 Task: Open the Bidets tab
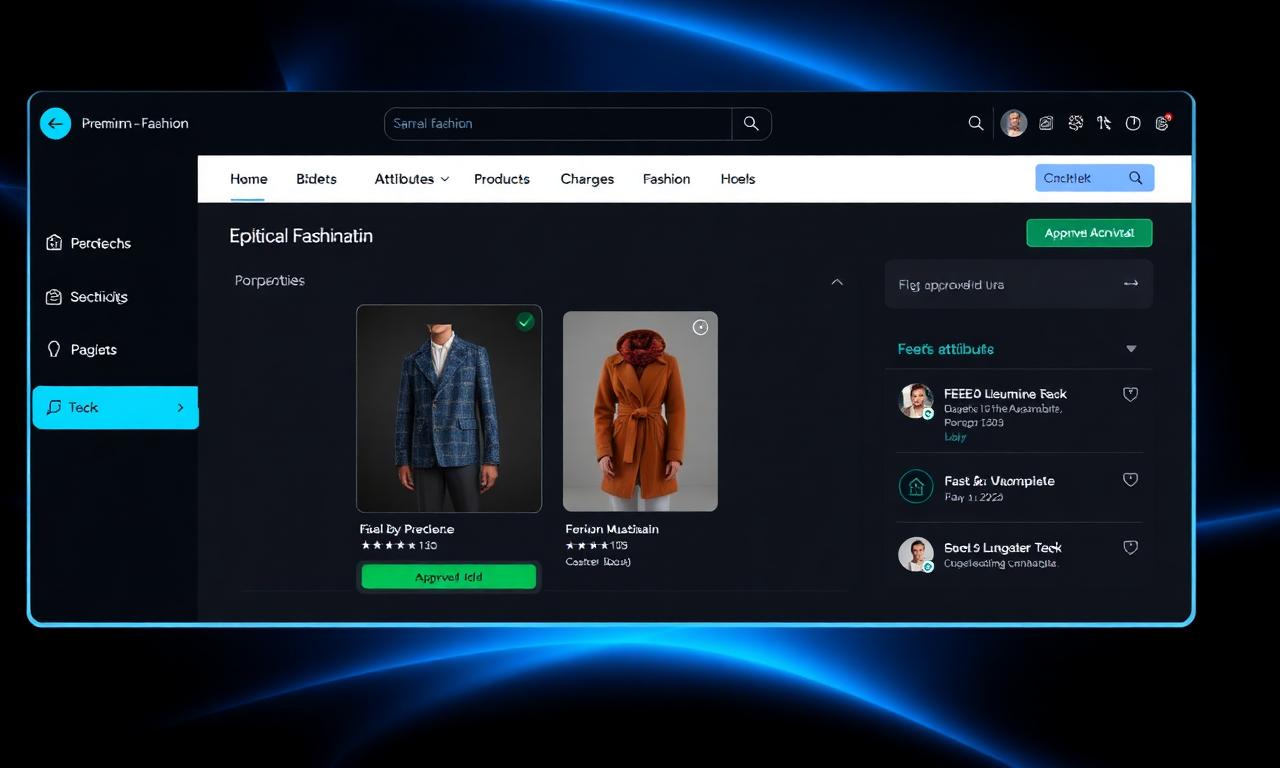[316, 179]
